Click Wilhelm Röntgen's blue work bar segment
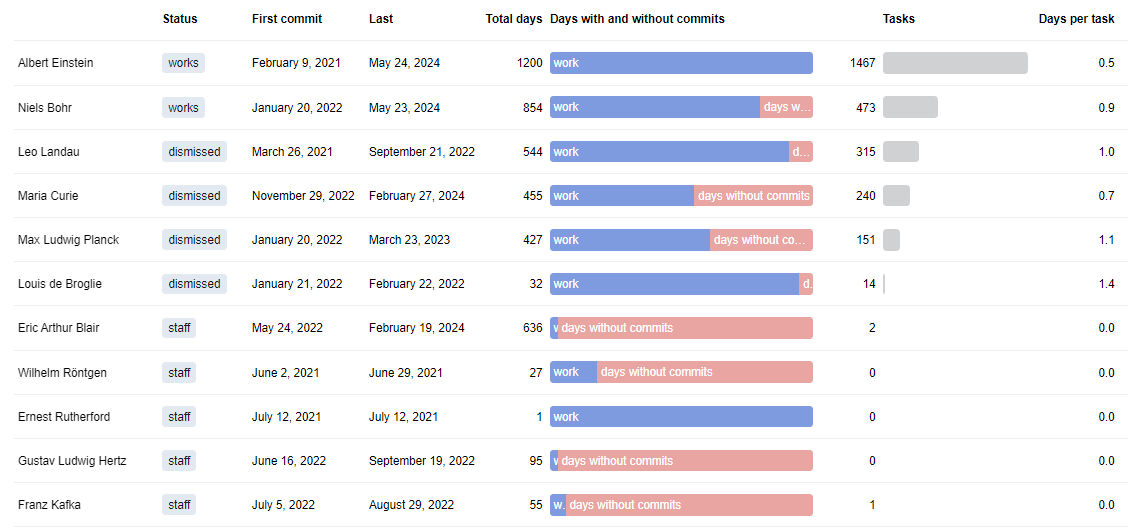This screenshot has width=1128, height=528. coord(573,372)
